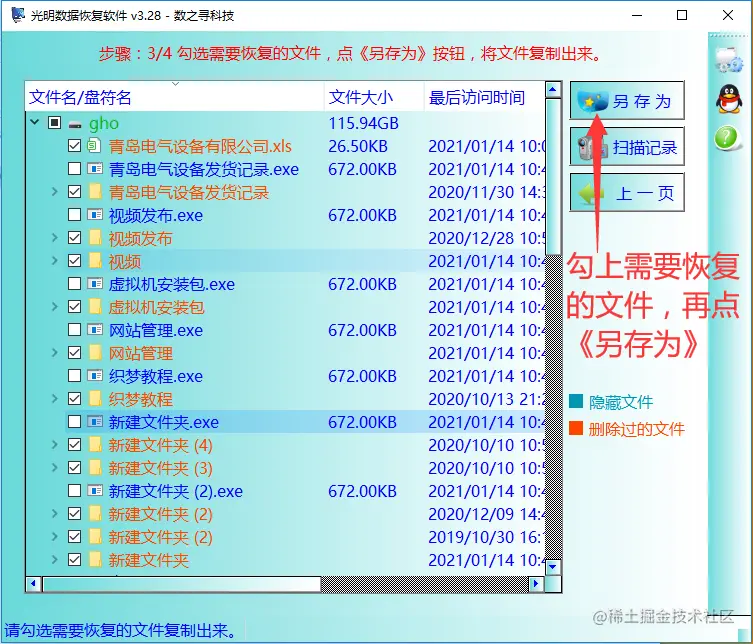Expand the 视频 folder node
The width and height of the screenshot is (753, 644).
point(55,261)
